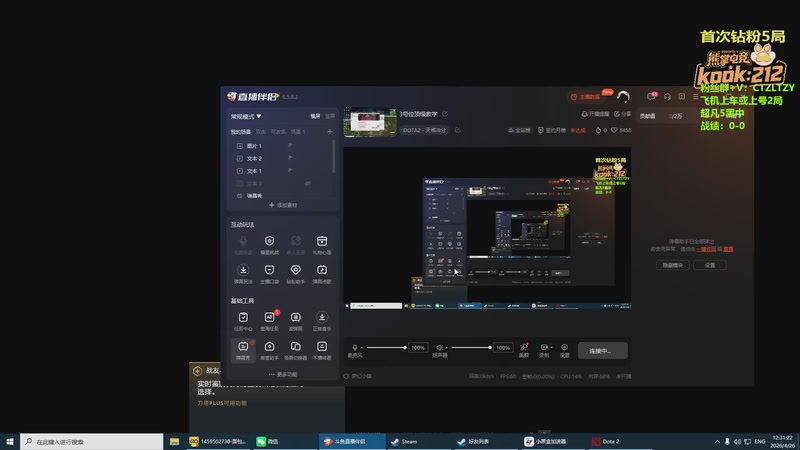The width and height of the screenshot is (800, 450).
Task: Toggle the flag icon on 文本 2 row
Action: (x=290, y=158)
